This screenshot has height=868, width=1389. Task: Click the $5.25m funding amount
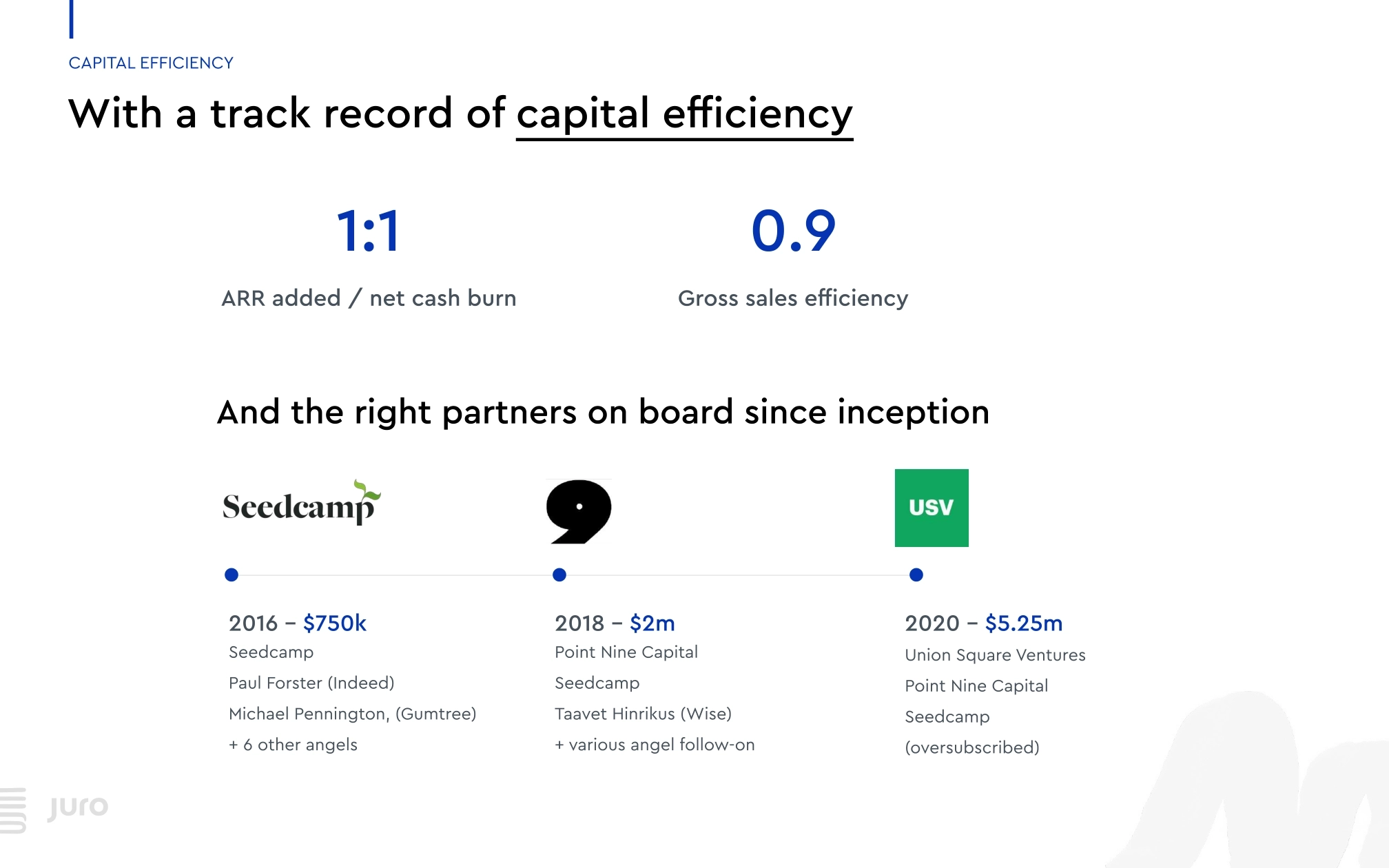pos(1023,623)
